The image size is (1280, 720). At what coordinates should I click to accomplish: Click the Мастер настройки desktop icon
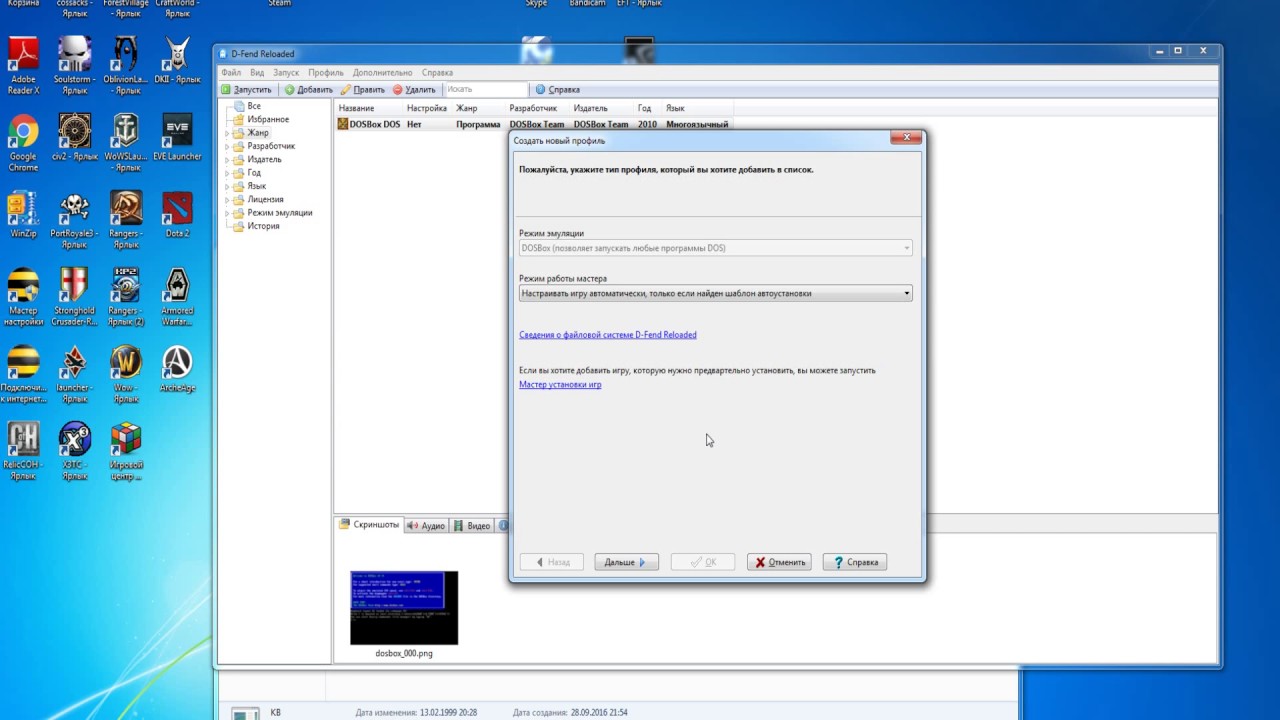point(23,297)
